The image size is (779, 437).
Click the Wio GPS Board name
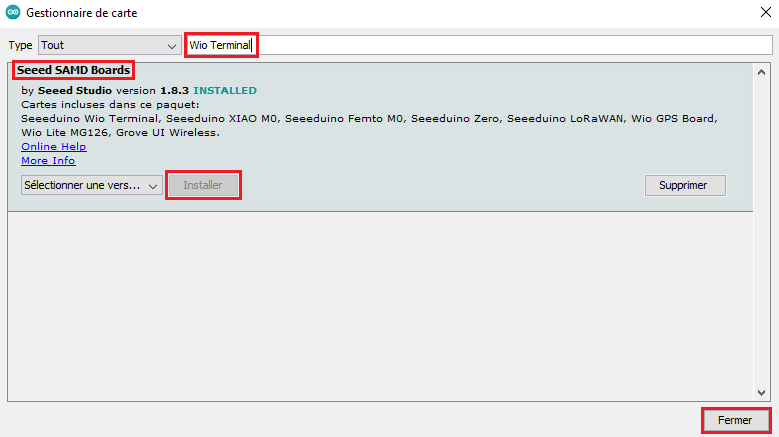pyautogui.click(x=673, y=119)
